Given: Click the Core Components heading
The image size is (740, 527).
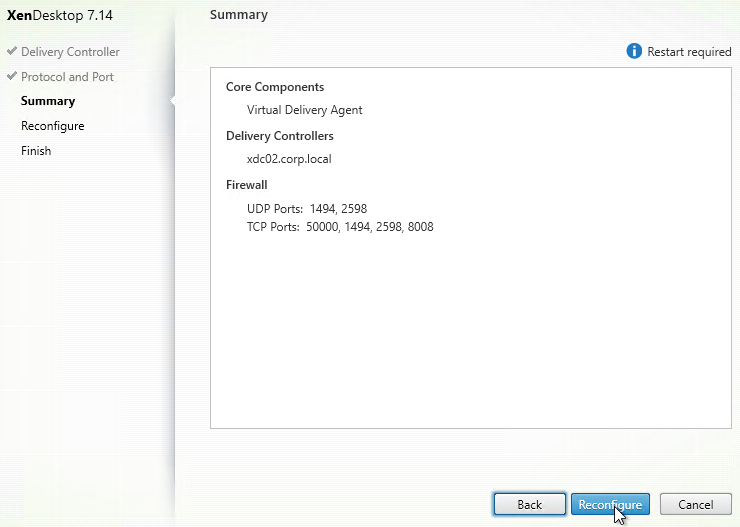Looking at the screenshot, I should click(275, 87).
